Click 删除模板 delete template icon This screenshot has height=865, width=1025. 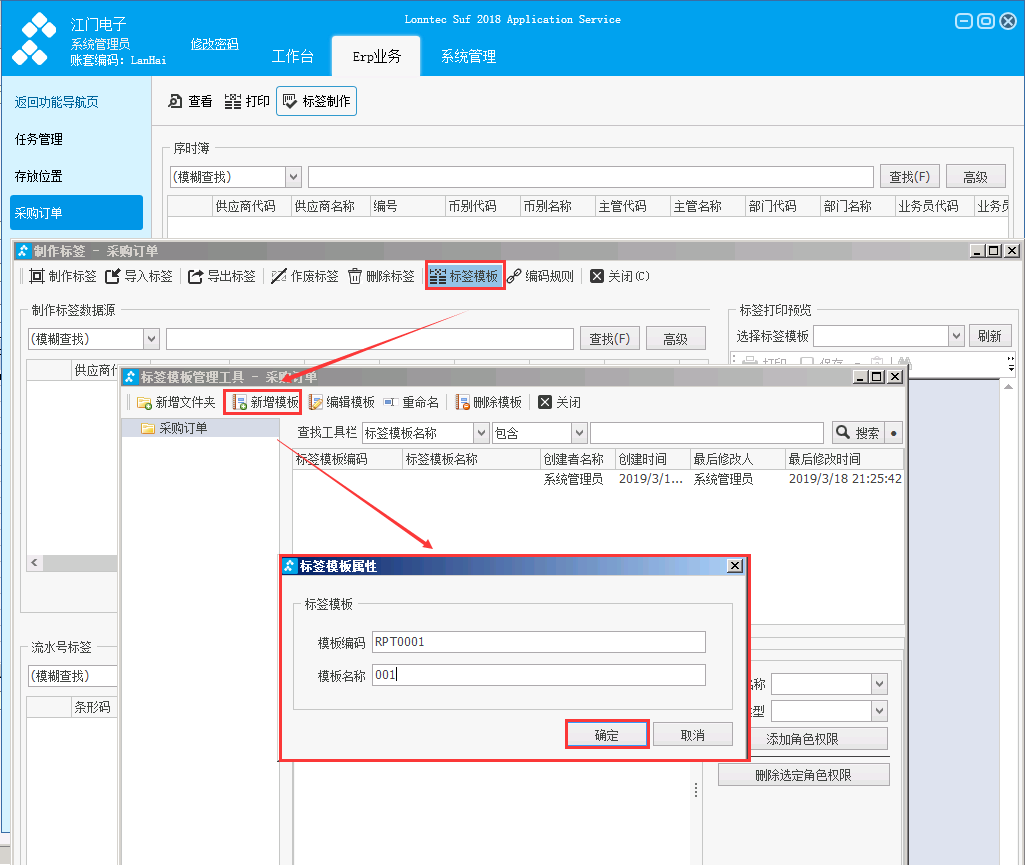click(463, 402)
